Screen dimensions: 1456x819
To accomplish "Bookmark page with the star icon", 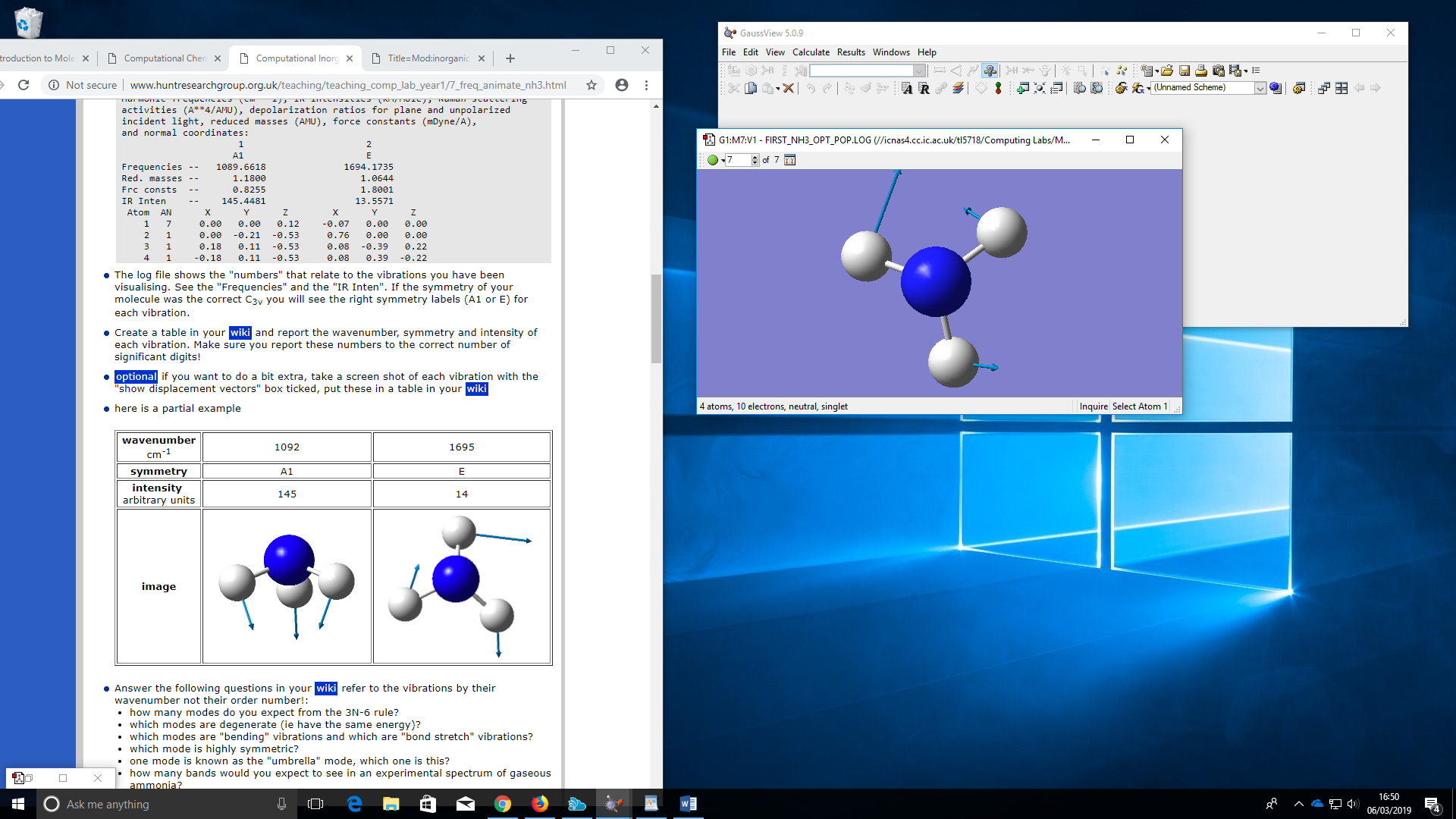I will pyautogui.click(x=591, y=85).
